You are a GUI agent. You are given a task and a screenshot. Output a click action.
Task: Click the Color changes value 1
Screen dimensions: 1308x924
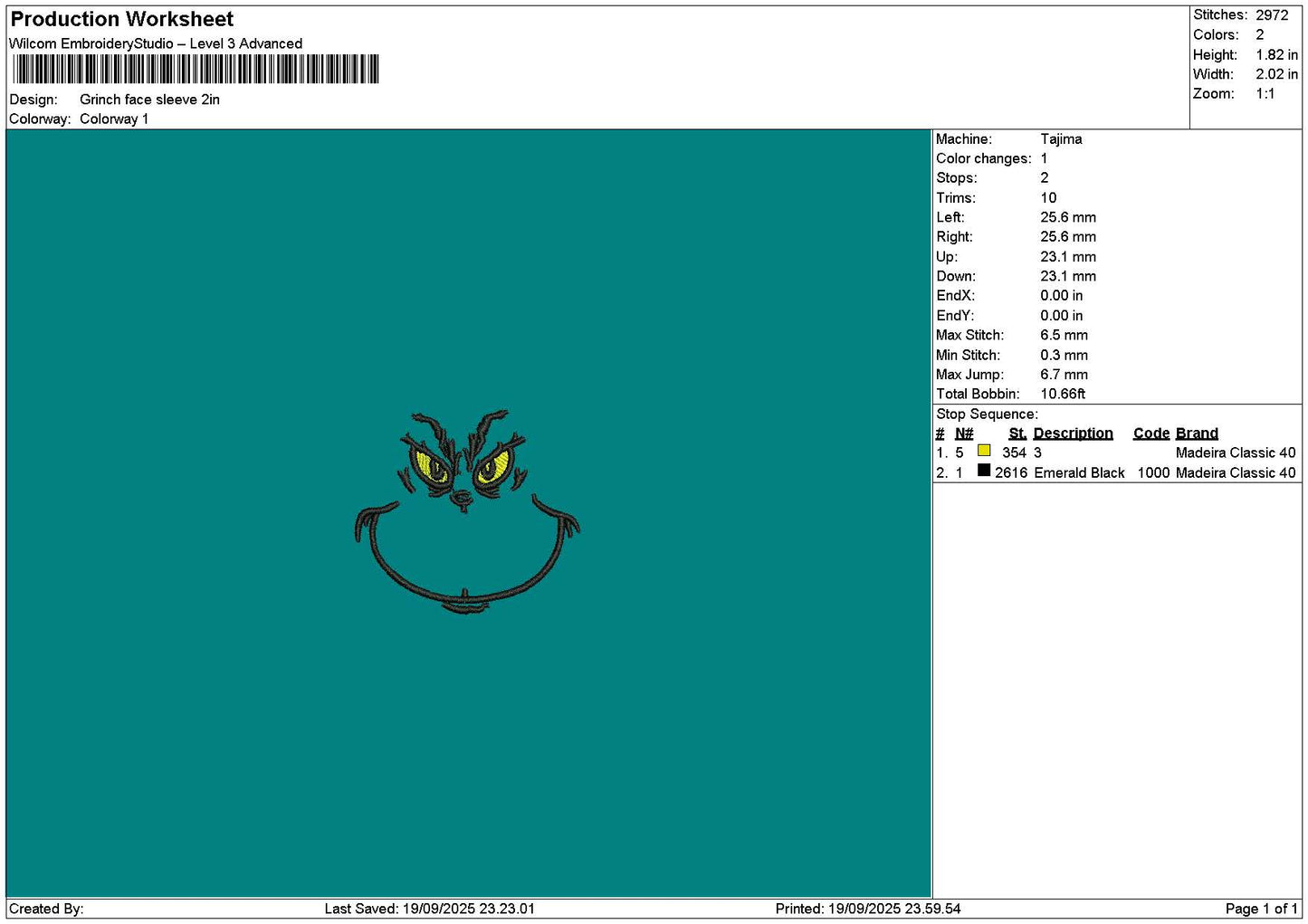(1044, 158)
